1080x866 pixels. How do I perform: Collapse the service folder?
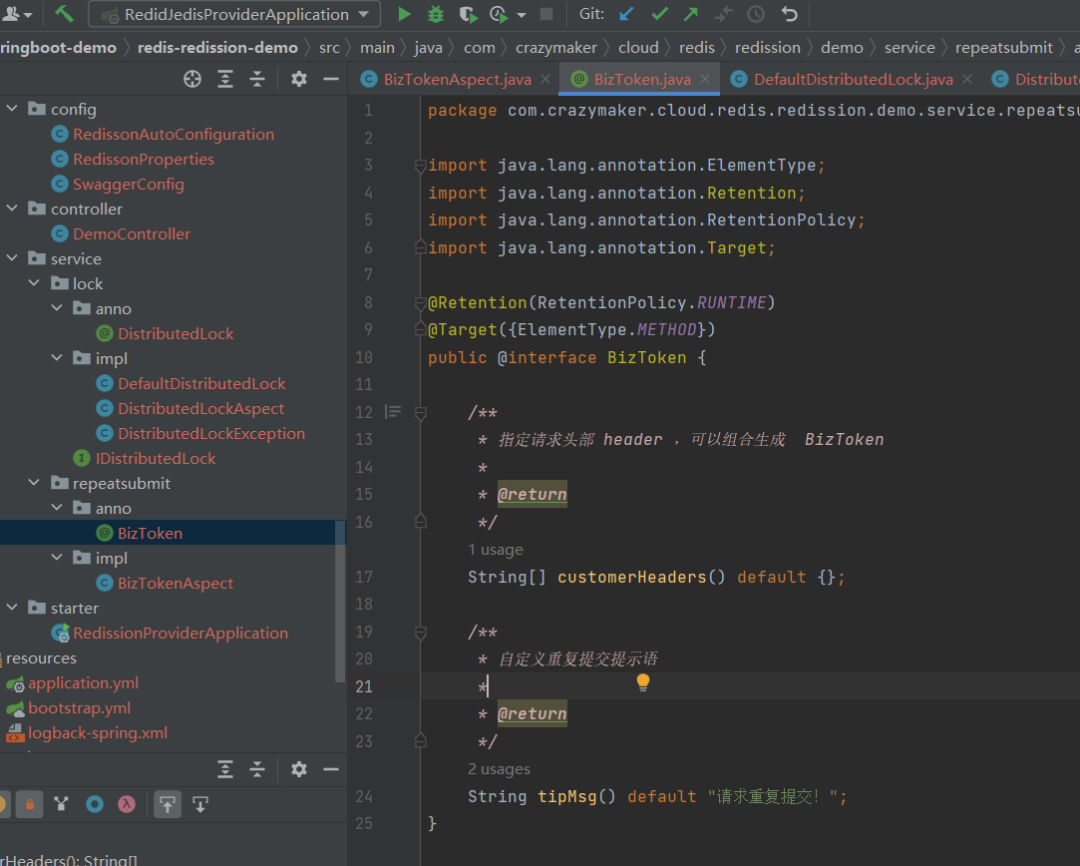click(x=12, y=258)
